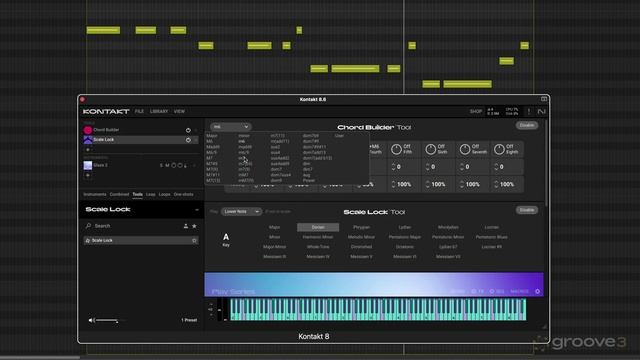Click the favorites star filter icon beside Search
This screenshot has width=640, height=360.
(194, 226)
